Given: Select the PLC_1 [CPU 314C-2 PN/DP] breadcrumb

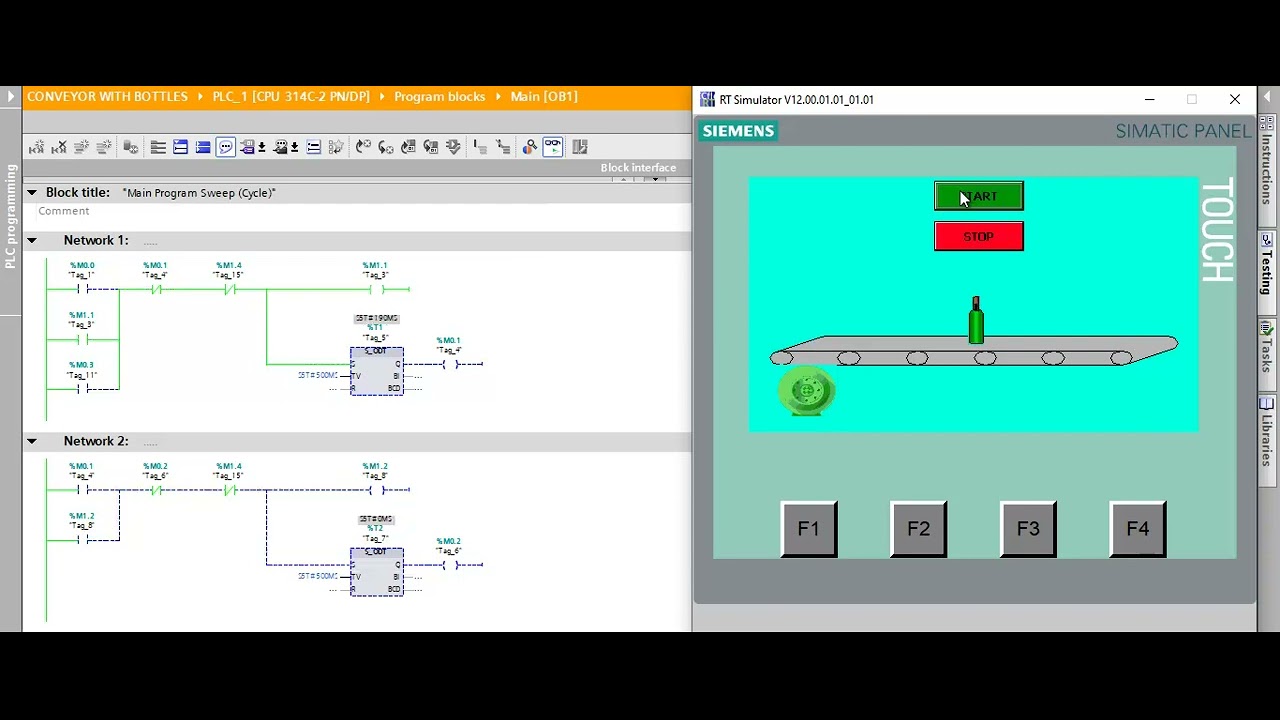Looking at the screenshot, I should point(291,97).
